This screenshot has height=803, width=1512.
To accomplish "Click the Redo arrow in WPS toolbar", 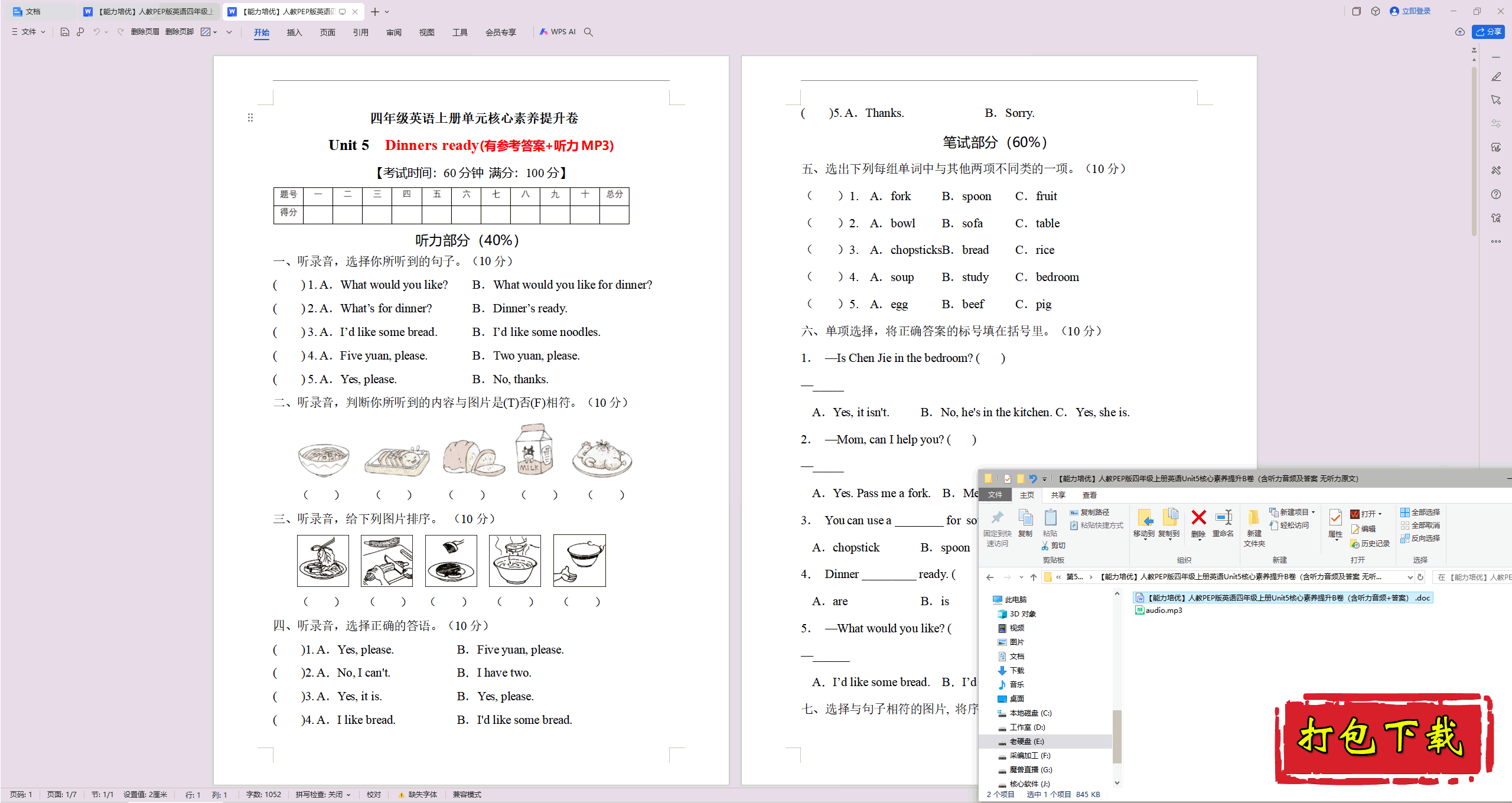I will pyautogui.click(x=120, y=32).
